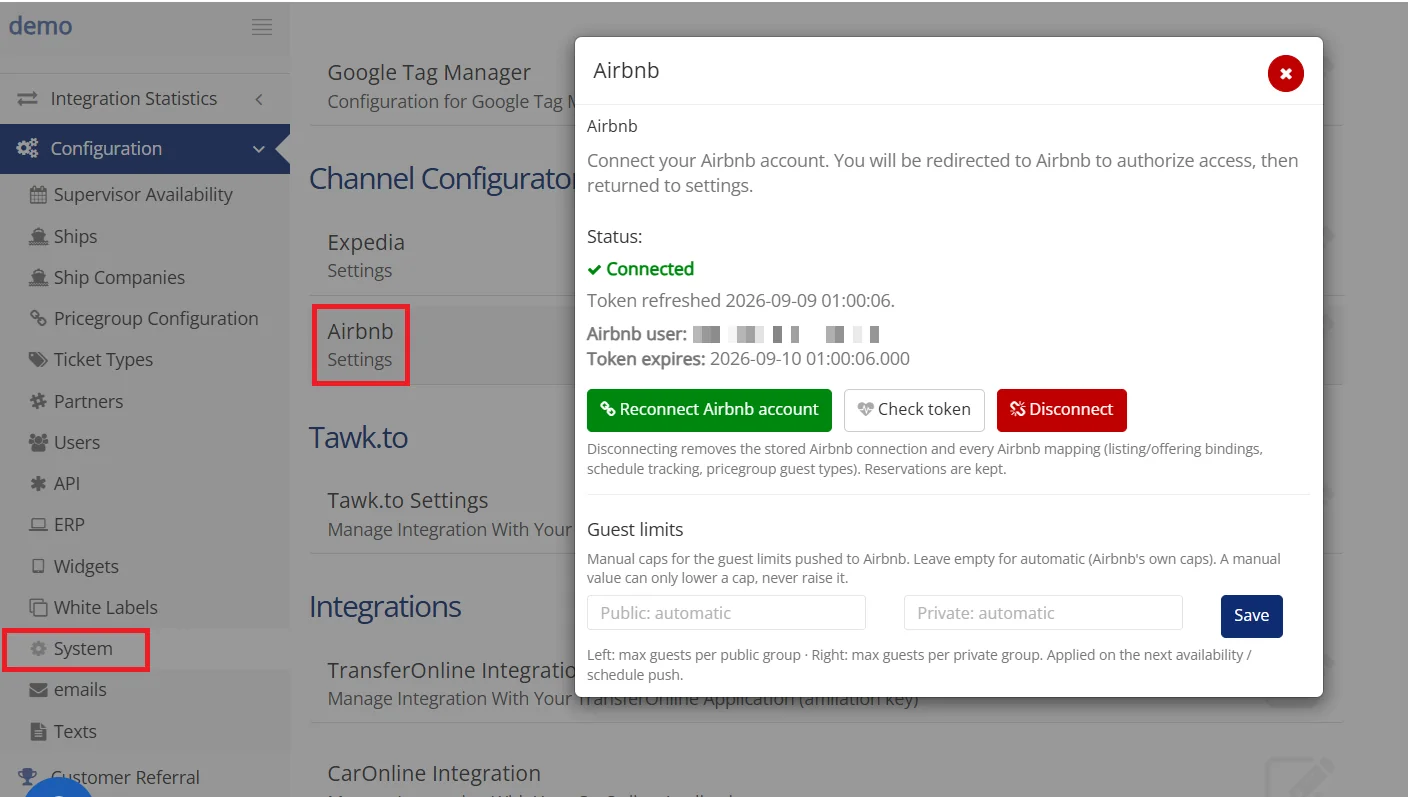Click the Integrations section heading

(385, 607)
